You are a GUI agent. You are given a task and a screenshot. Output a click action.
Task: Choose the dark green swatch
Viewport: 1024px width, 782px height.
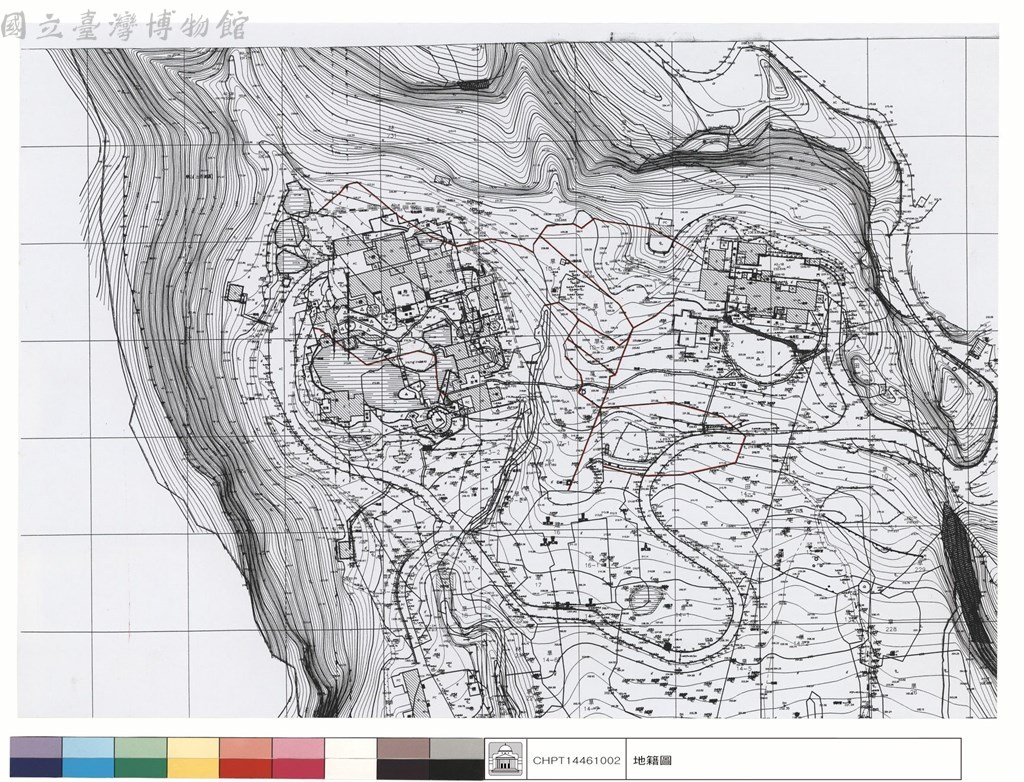point(141,768)
